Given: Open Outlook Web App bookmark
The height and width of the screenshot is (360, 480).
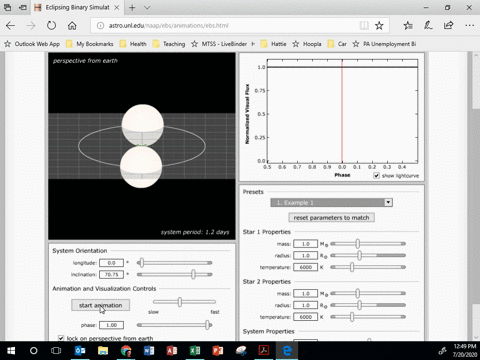Looking at the screenshot, I should pyautogui.click(x=32, y=44).
